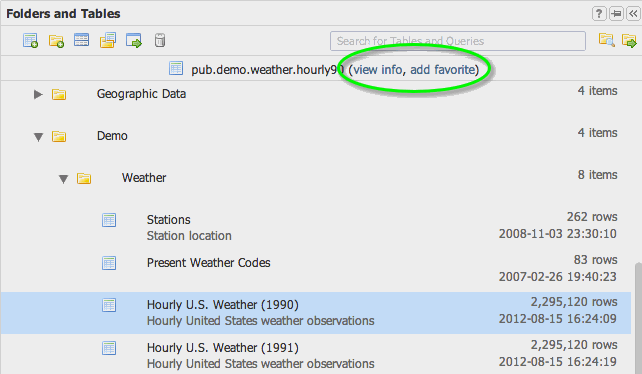The image size is (642, 374).
Task: Collapse the Demo folder
Action: pyautogui.click(x=38, y=137)
